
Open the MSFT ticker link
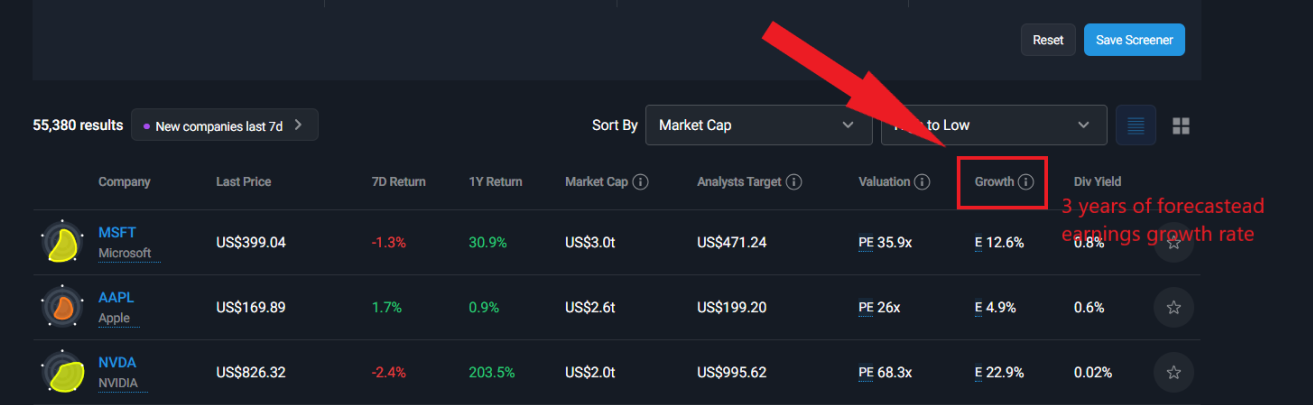117,232
